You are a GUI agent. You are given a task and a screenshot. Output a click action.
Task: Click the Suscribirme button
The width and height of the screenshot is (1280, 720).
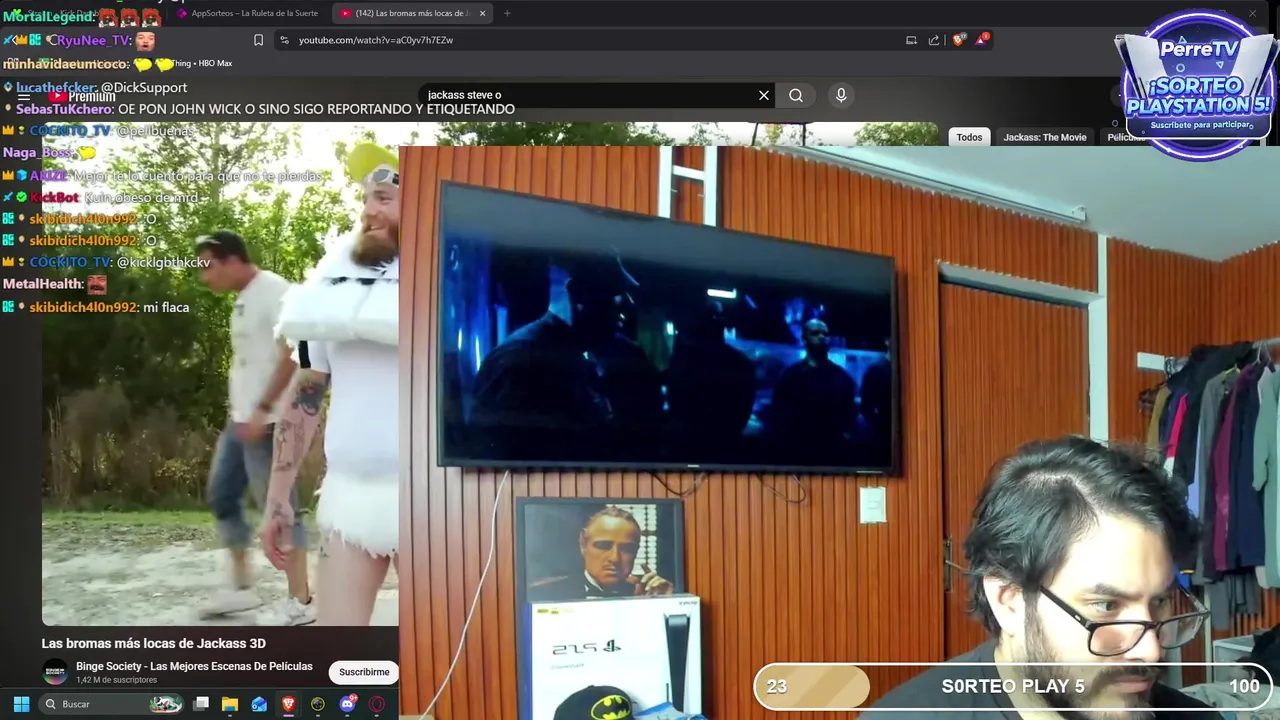pos(364,672)
